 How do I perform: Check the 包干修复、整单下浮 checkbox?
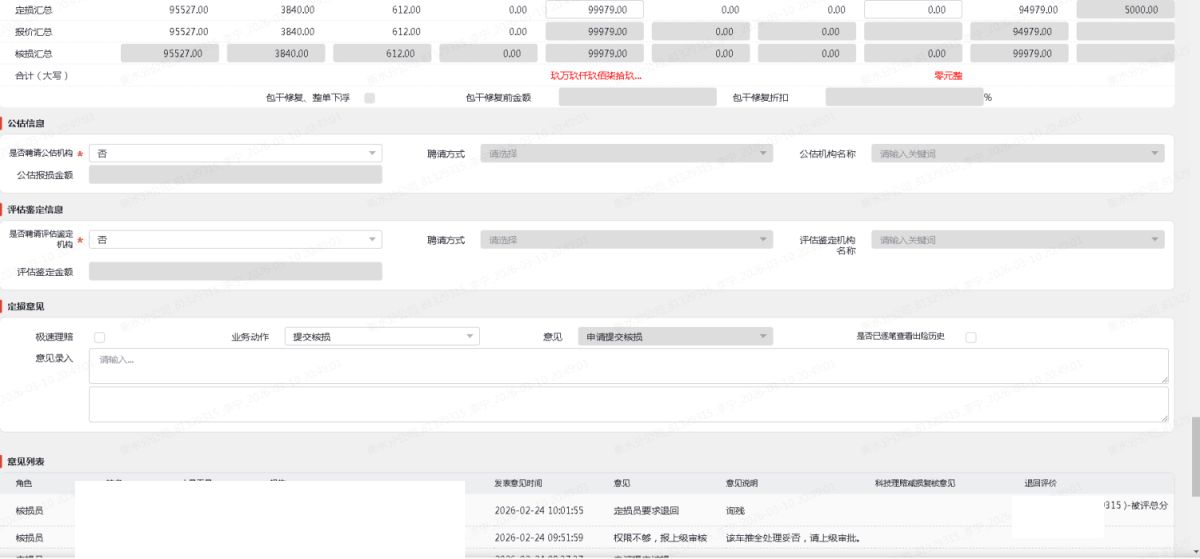click(x=370, y=98)
